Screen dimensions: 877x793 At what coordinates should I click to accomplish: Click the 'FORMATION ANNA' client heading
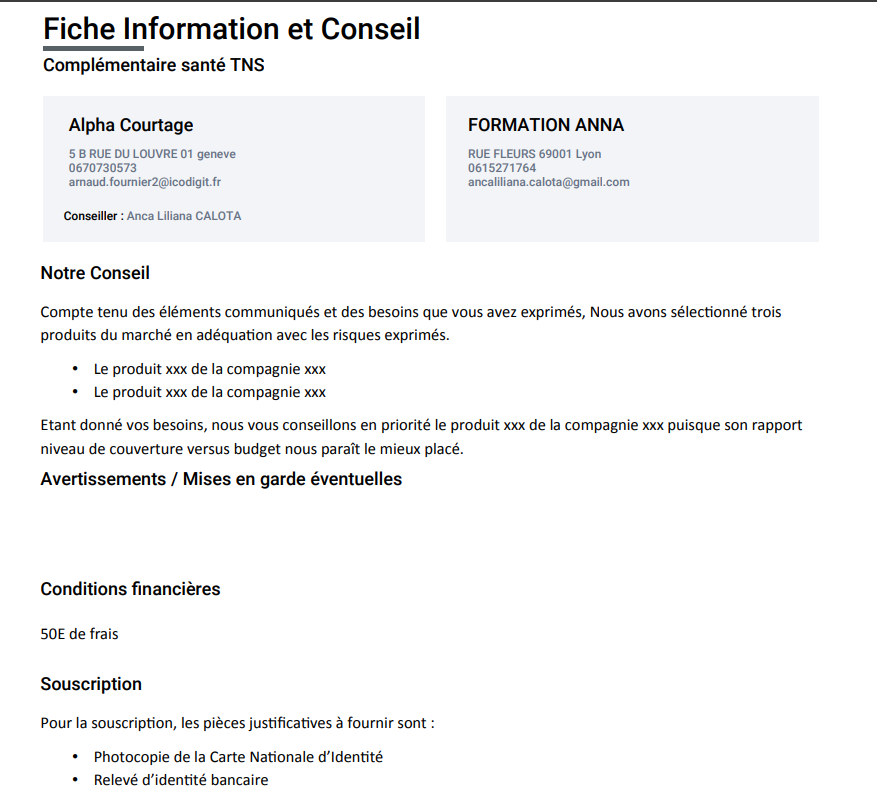click(546, 125)
